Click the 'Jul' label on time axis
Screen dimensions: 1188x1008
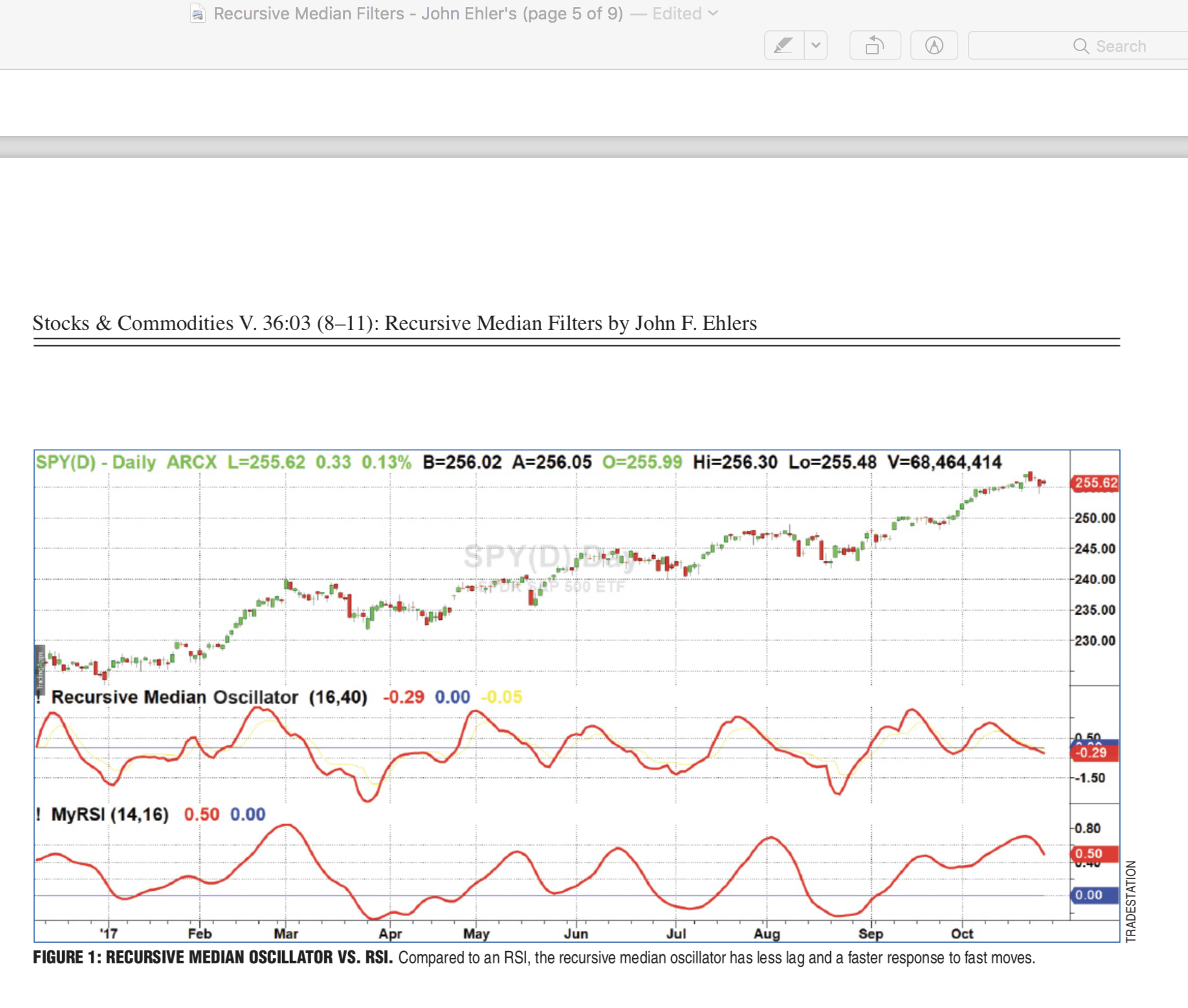(676, 934)
